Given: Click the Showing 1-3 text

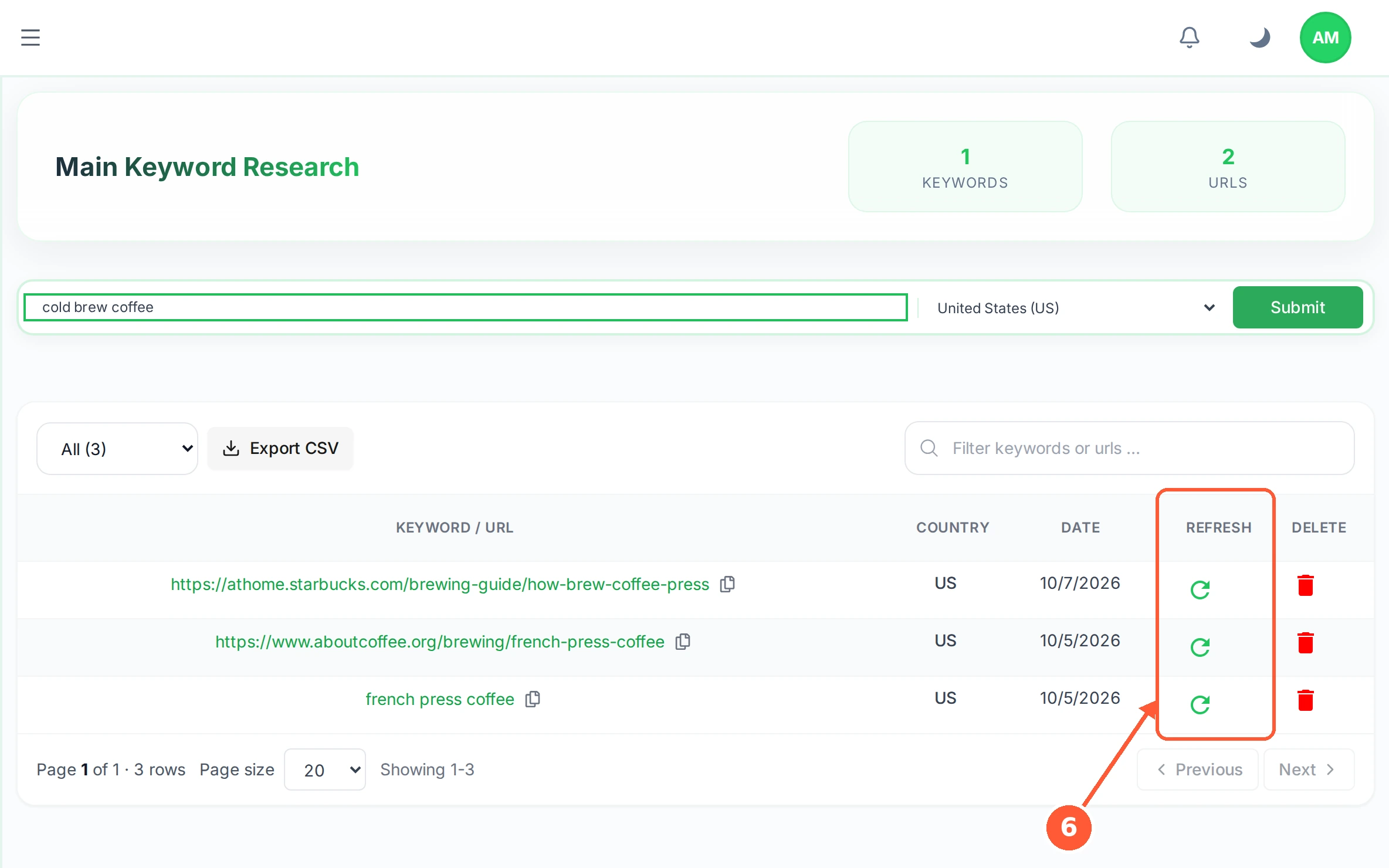Looking at the screenshot, I should [x=427, y=769].
